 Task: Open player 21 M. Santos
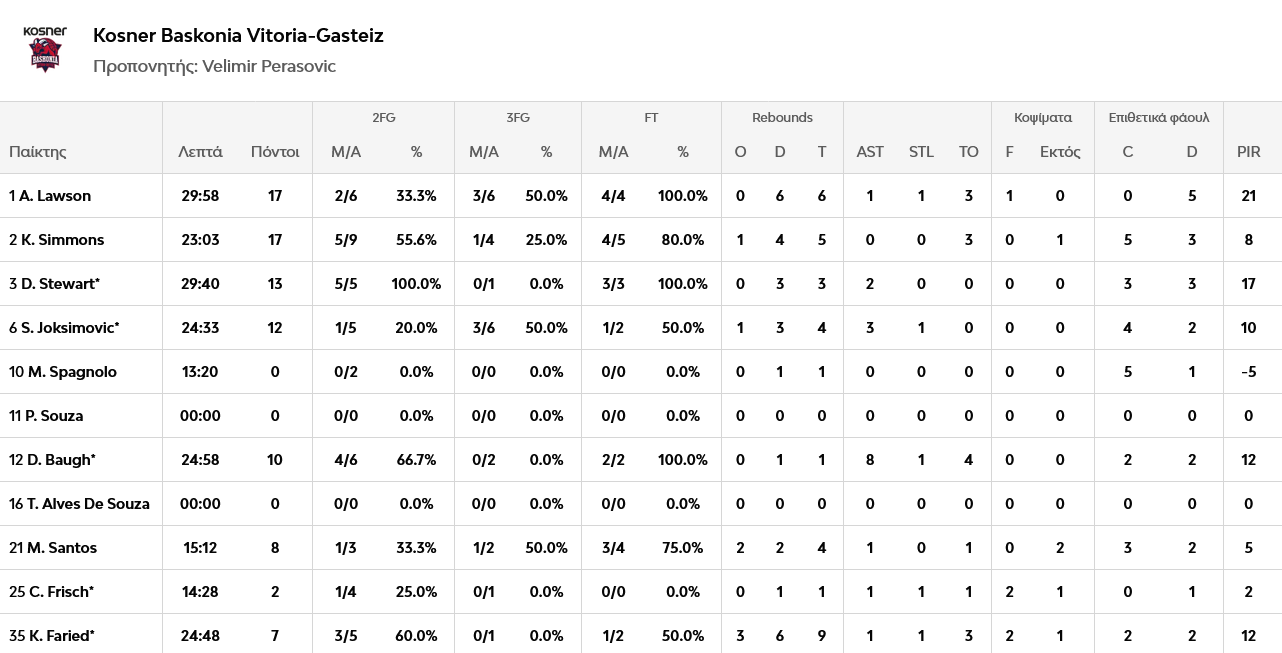[53, 548]
